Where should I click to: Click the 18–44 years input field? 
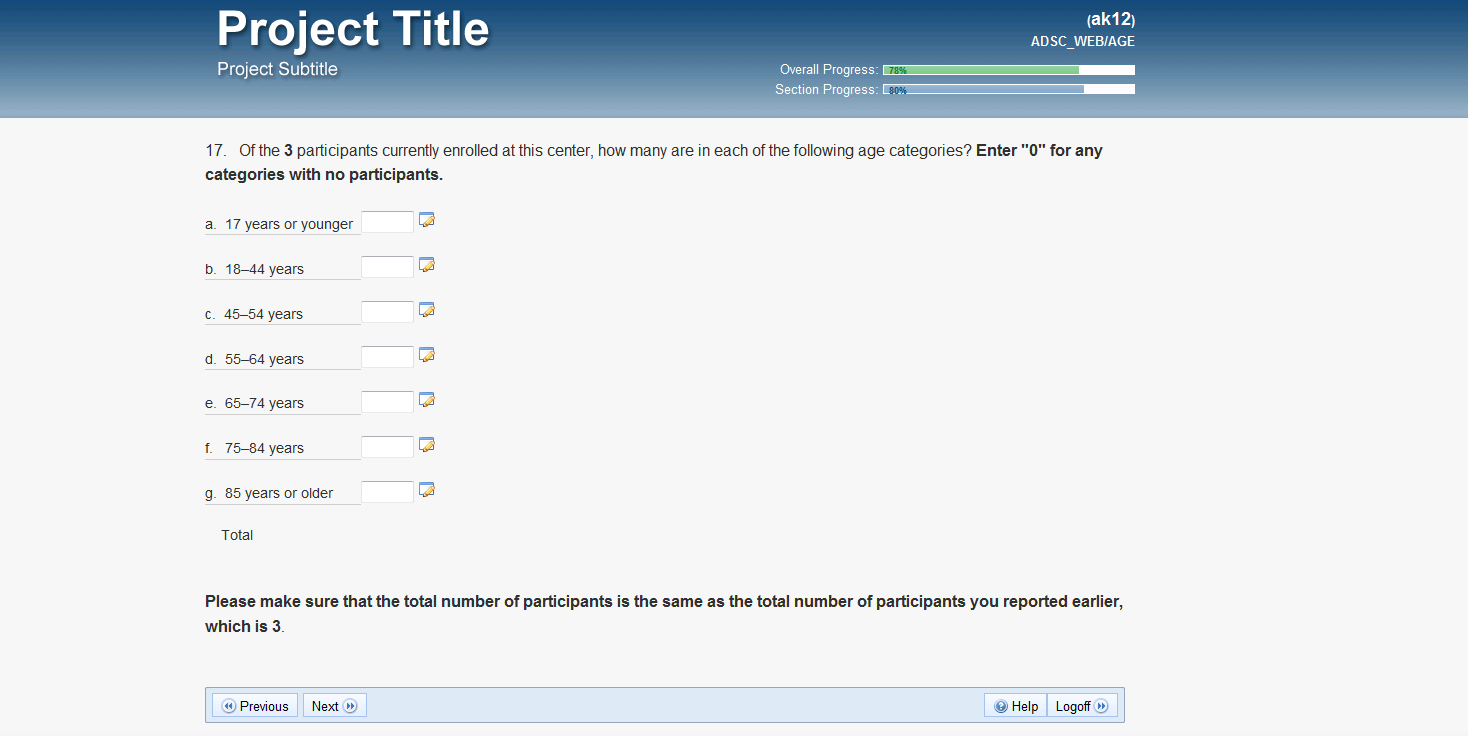(387, 267)
